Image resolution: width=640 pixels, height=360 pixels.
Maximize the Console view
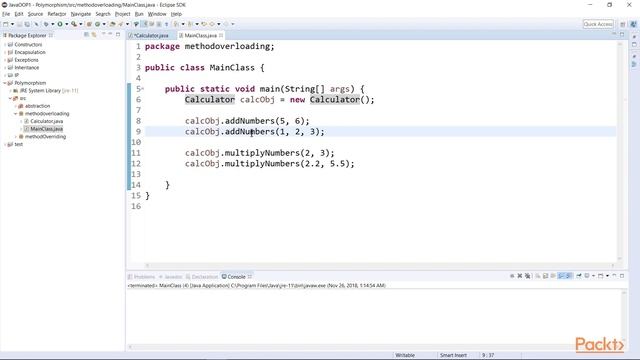[622, 276]
